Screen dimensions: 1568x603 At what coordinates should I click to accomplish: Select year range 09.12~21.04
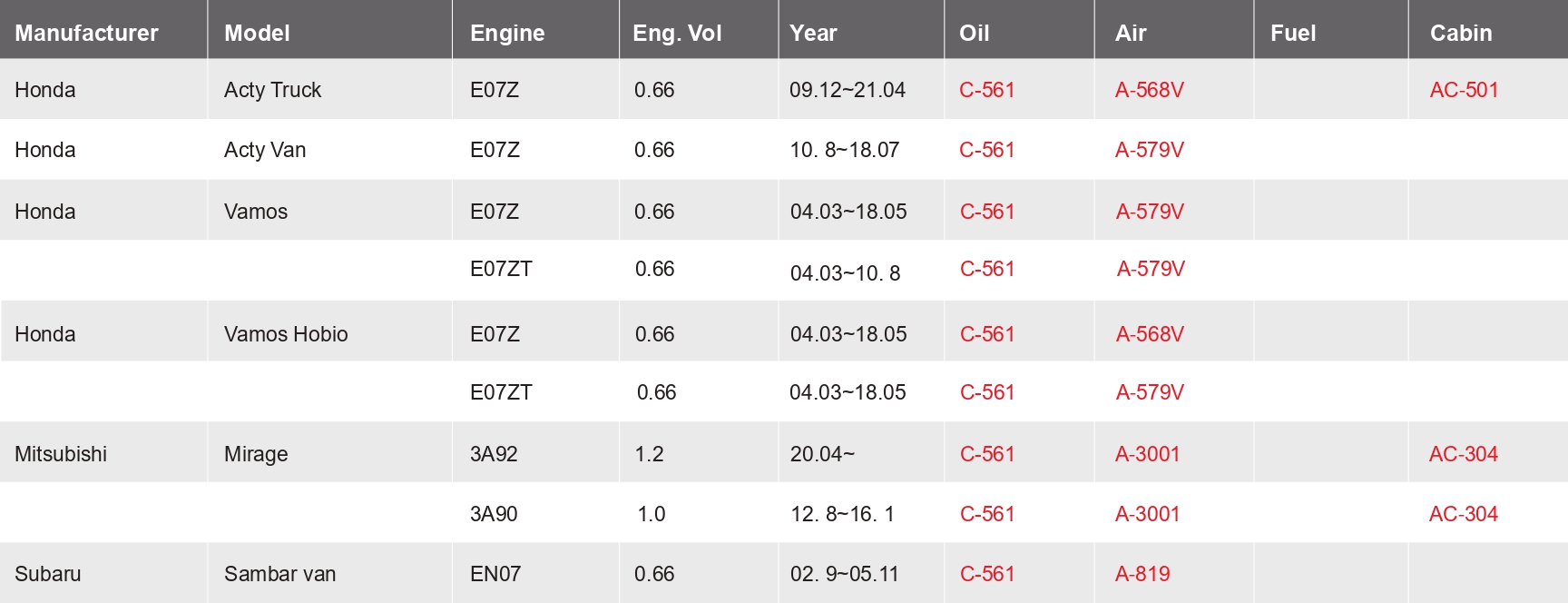[x=848, y=90]
